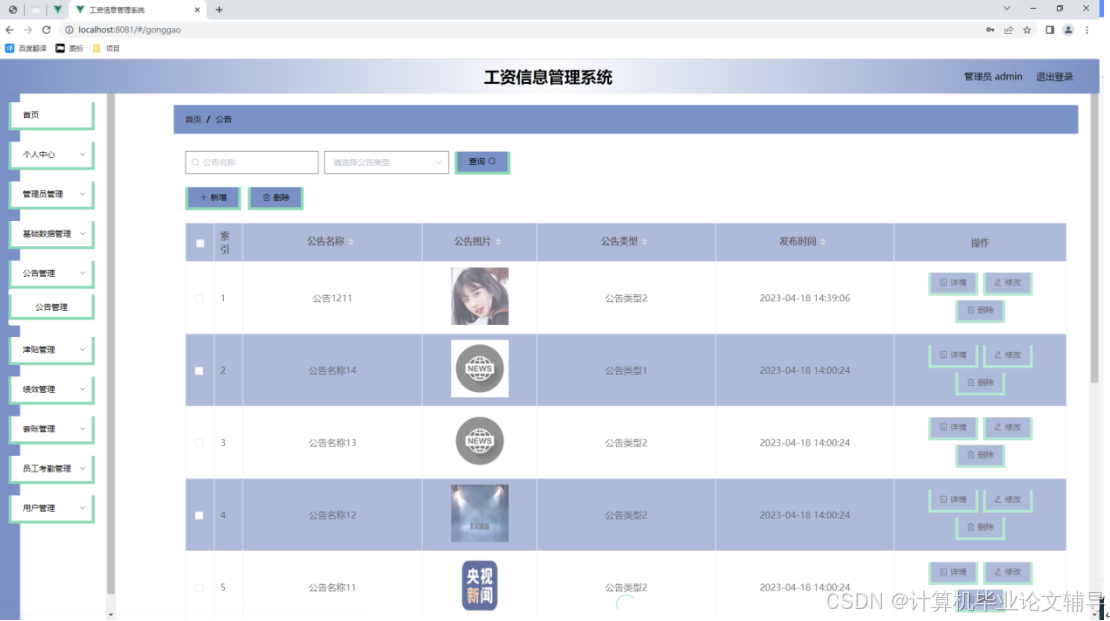Check the select-all checkbox in the table header
Screen dimensions: 1110x621
tap(199, 242)
